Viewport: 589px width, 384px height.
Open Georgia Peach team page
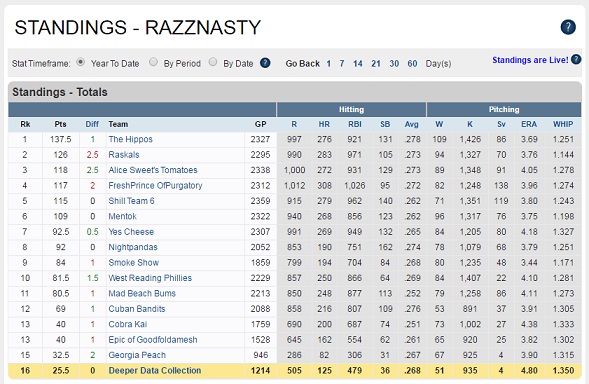tap(137, 355)
